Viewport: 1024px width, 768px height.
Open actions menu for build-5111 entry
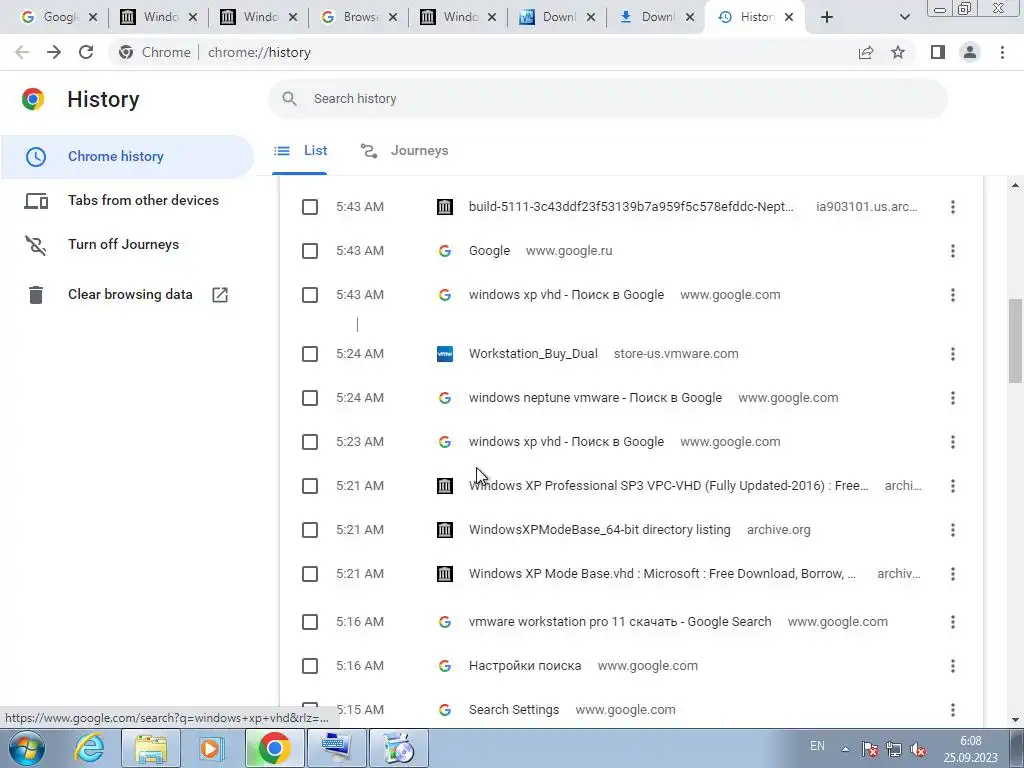click(953, 207)
